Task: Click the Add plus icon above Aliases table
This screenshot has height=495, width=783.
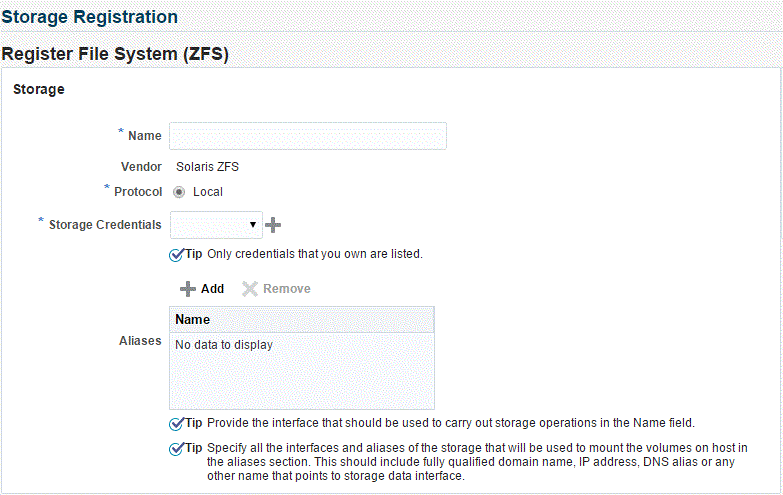Action: (187, 289)
